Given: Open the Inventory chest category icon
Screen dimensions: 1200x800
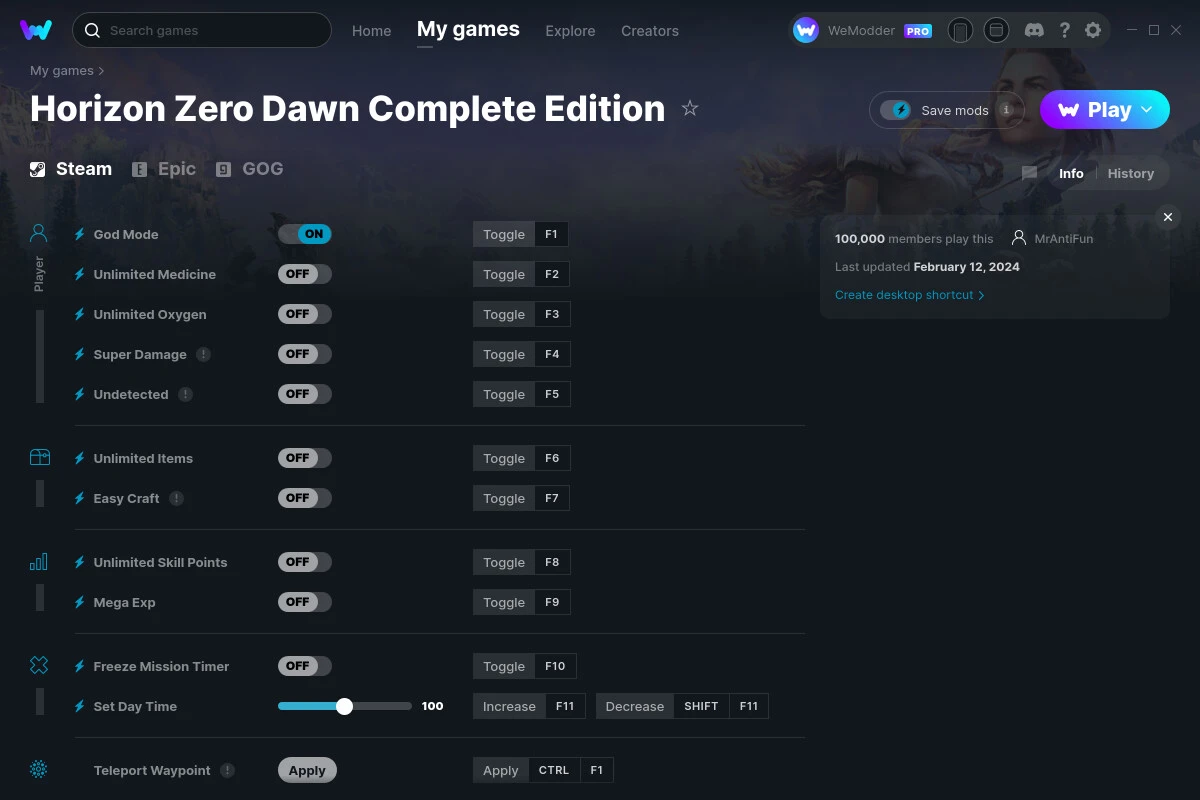Looking at the screenshot, I should 38,456.
